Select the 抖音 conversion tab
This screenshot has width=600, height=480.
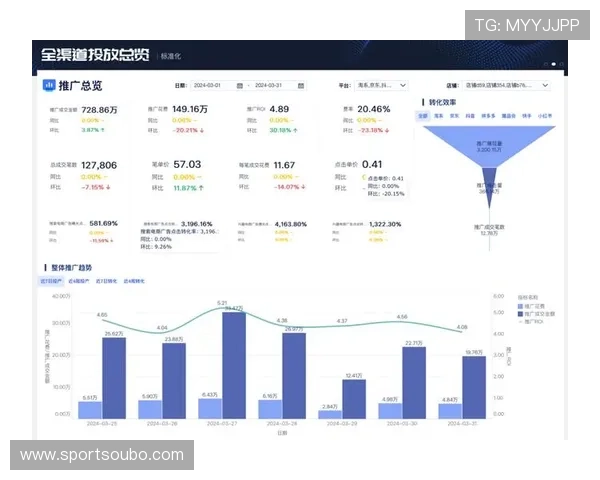(x=470, y=116)
